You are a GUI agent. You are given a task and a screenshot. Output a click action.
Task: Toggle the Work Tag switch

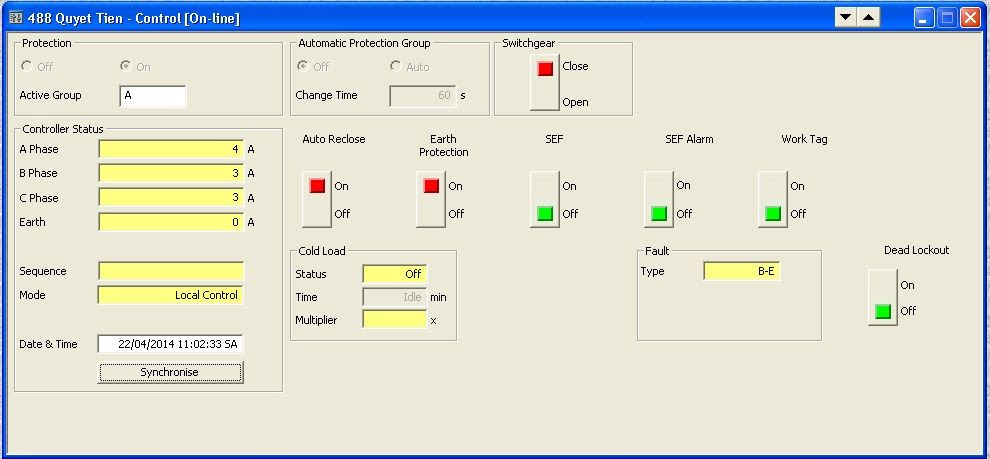pyautogui.click(x=773, y=199)
